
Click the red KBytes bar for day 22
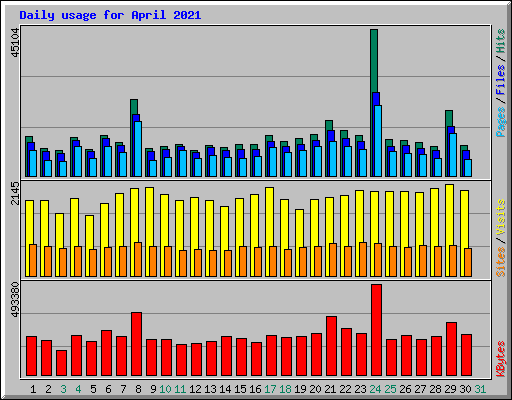[x=347, y=352]
